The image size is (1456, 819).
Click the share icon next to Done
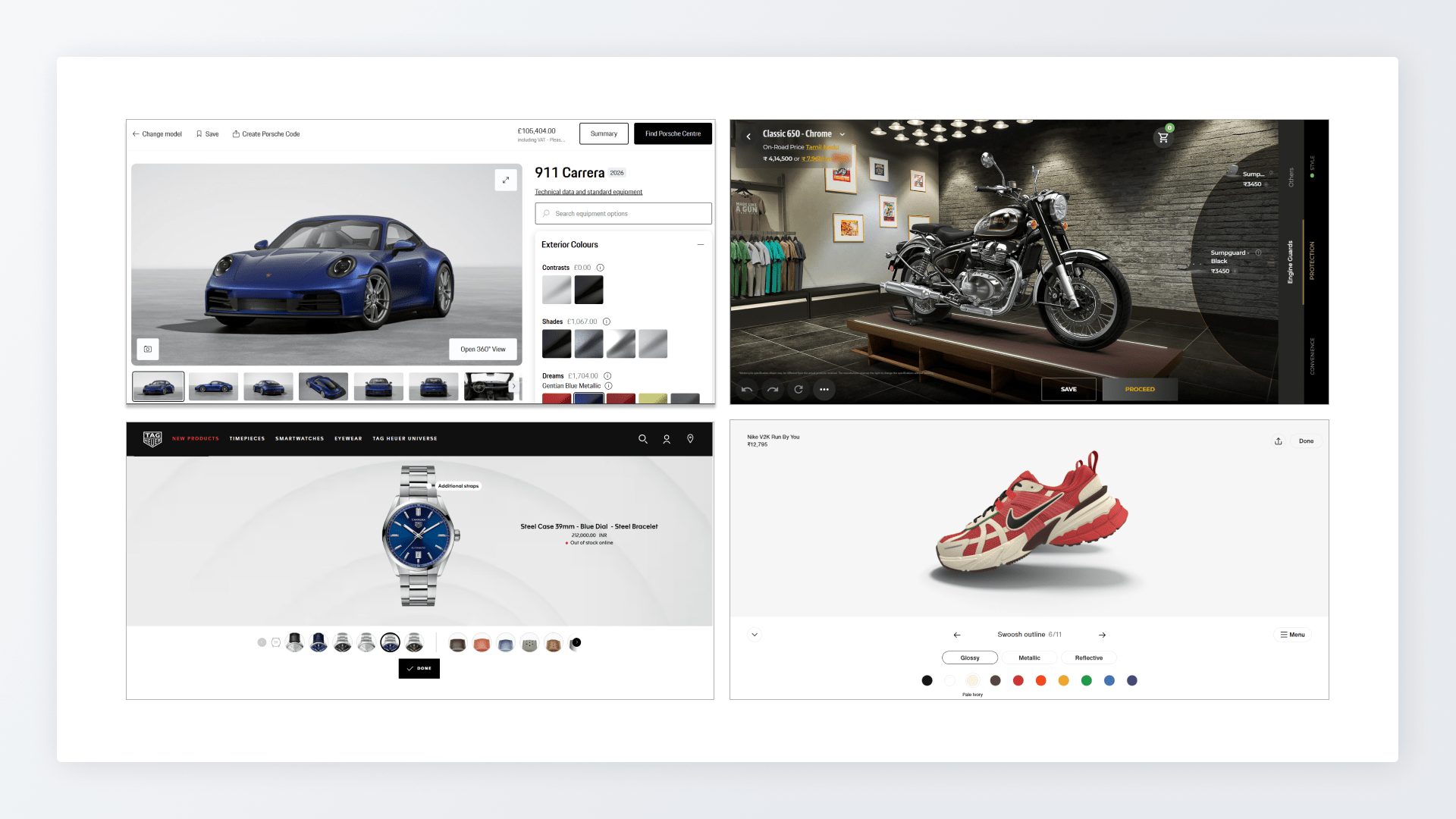pyautogui.click(x=1279, y=441)
